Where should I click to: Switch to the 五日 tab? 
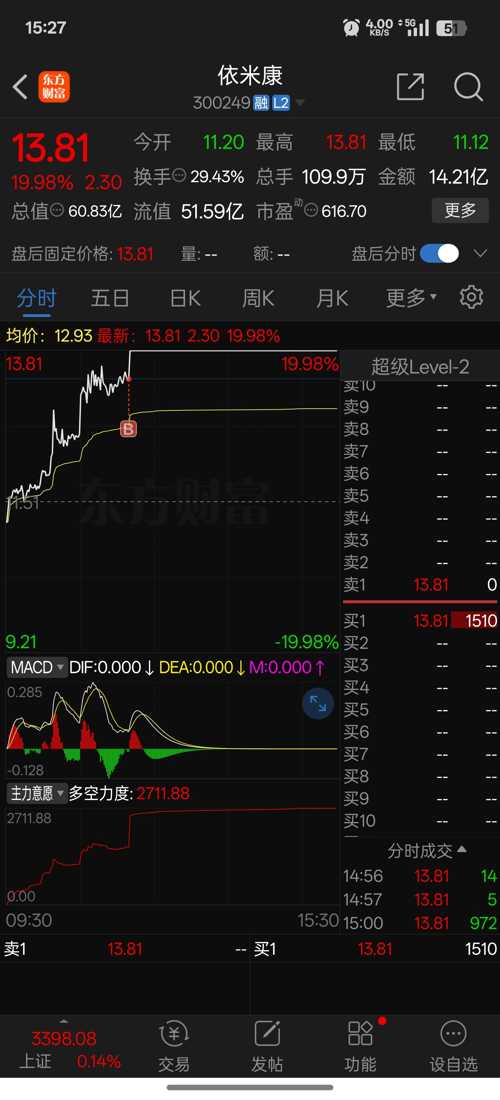coord(110,298)
